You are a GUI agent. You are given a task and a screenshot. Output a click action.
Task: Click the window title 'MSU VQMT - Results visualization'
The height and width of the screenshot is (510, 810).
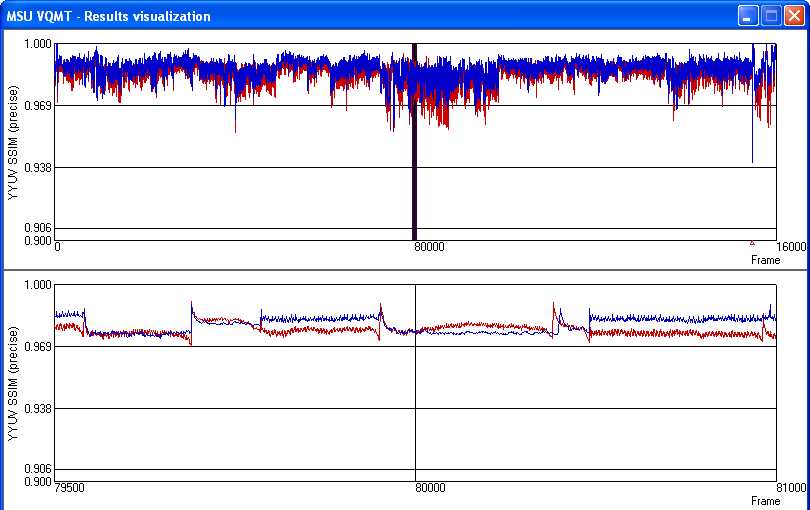click(x=108, y=17)
